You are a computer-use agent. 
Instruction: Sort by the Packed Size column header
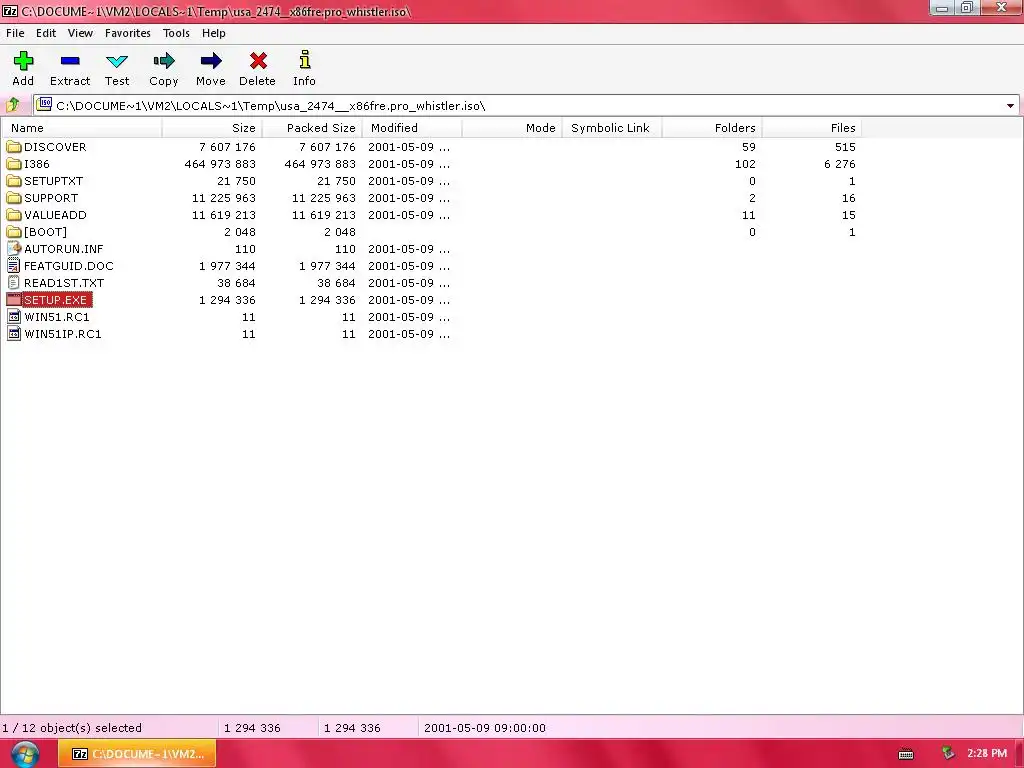tap(312, 128)
